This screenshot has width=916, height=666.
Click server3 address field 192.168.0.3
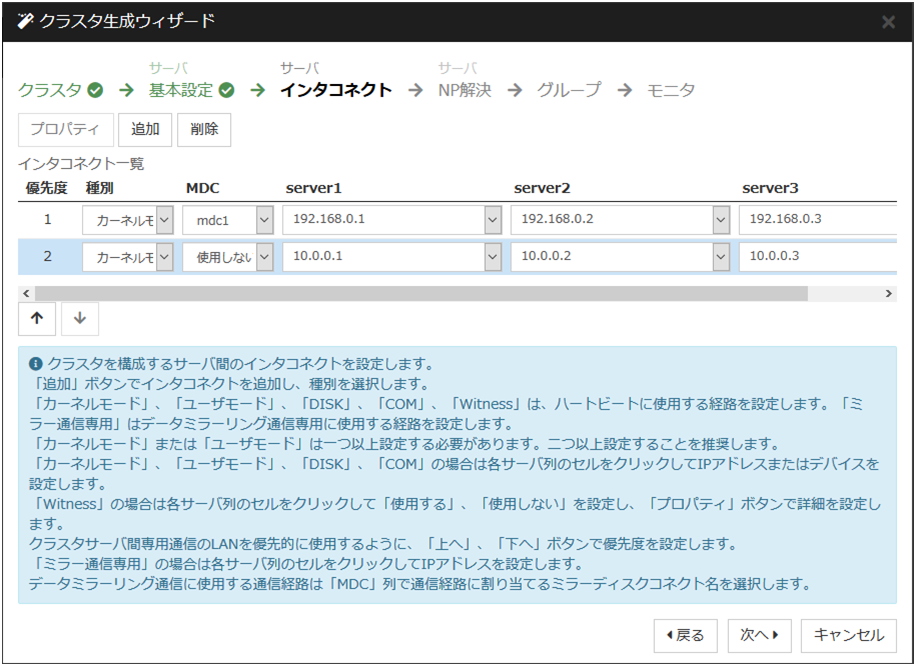click(x=815, y=219)
